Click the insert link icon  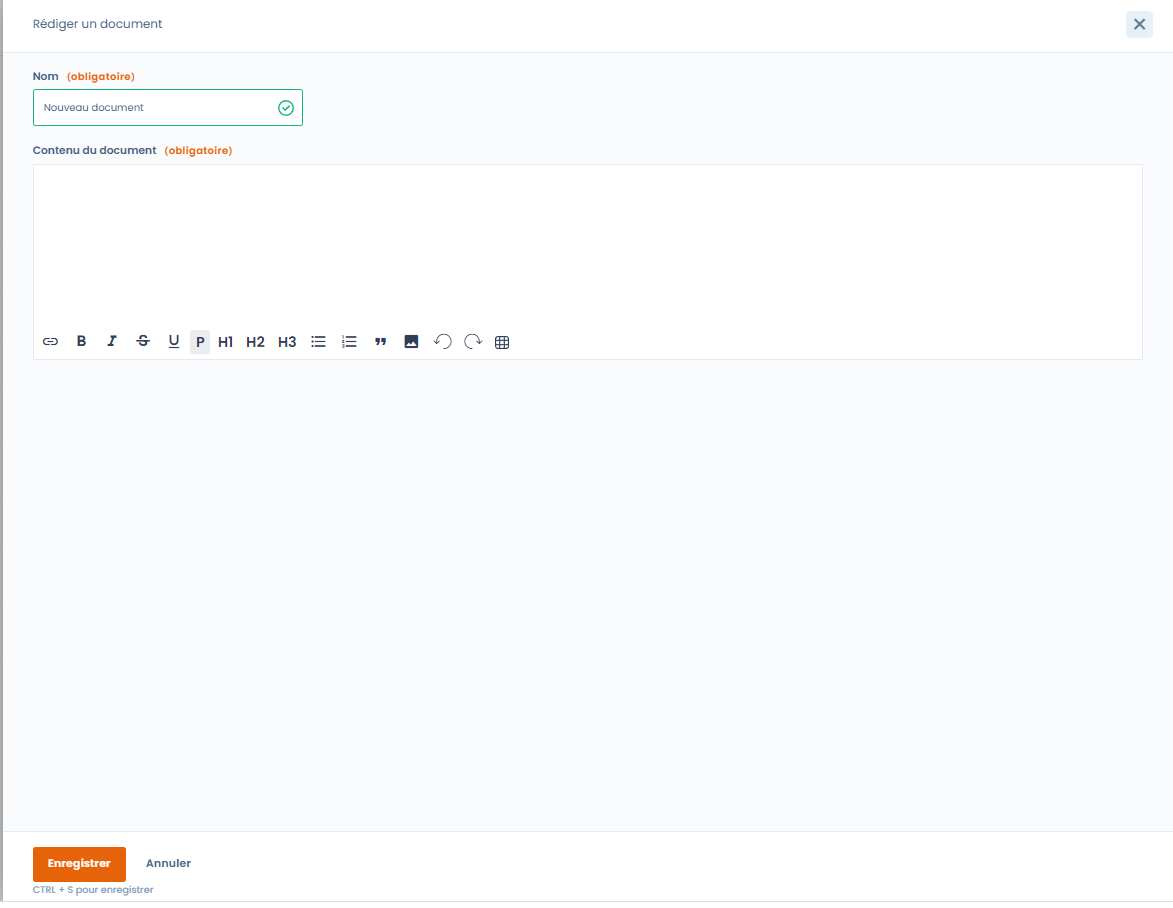50,342
